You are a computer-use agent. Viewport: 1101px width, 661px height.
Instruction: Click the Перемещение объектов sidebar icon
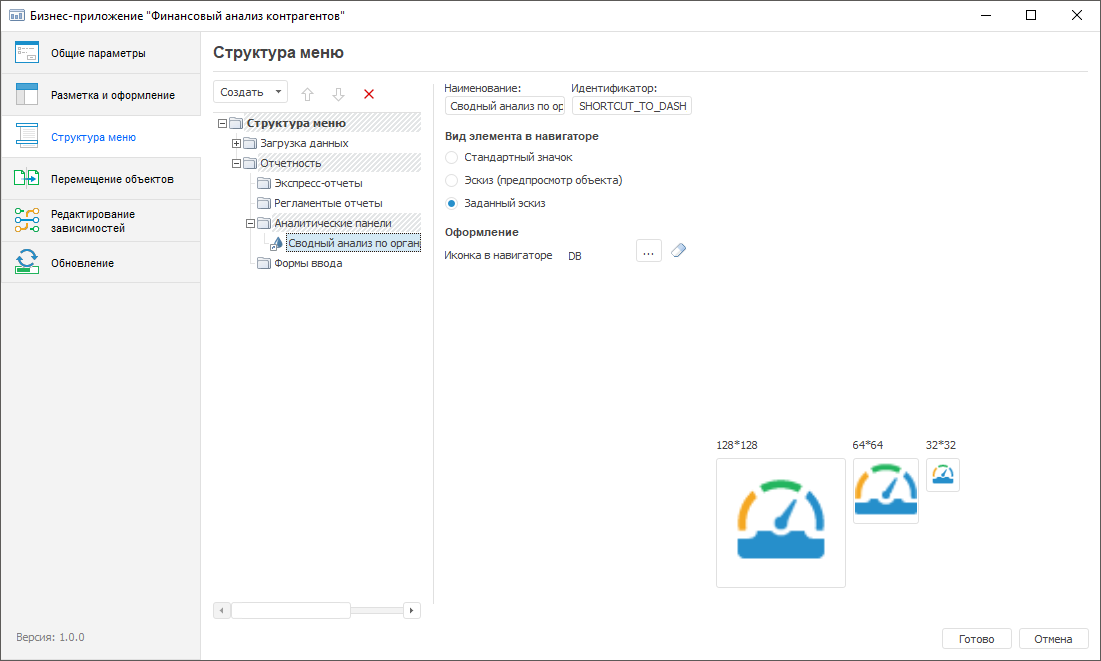(27, 178)
